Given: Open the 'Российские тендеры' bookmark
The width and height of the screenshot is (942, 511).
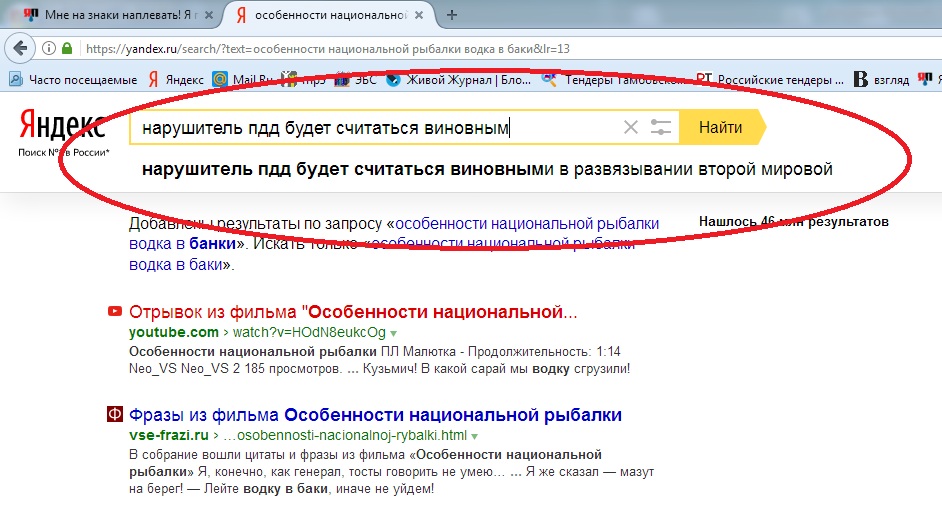Looking at the screenshot, I should tap(770, 79).
